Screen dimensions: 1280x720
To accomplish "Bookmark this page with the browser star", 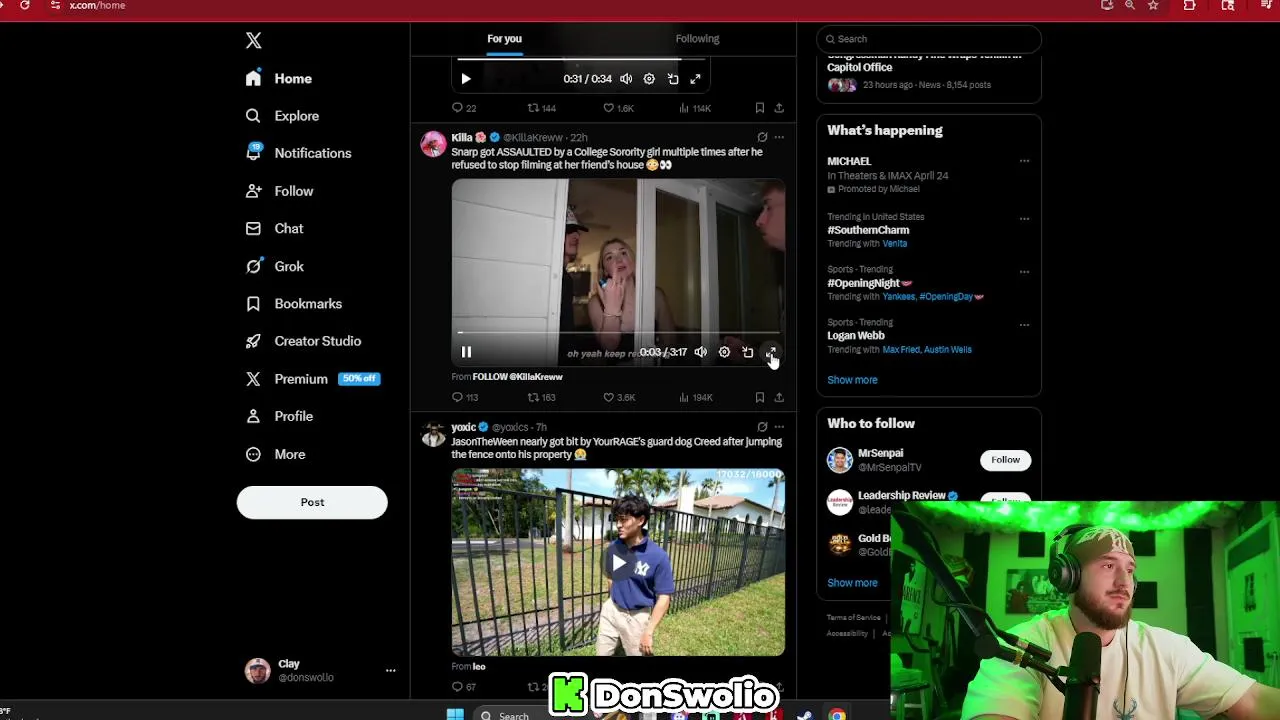I will click(x=1153, y=5).
